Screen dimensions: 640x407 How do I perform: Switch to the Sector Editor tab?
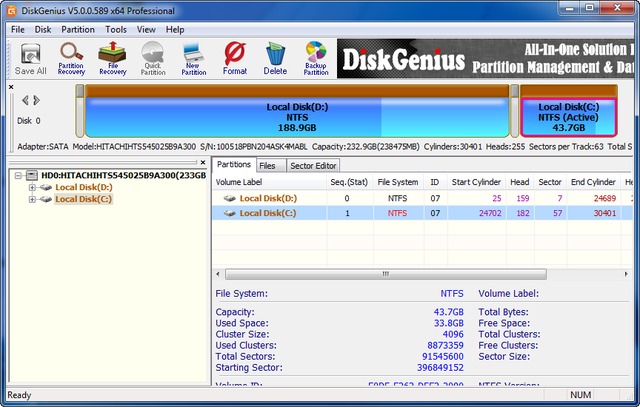313,165
